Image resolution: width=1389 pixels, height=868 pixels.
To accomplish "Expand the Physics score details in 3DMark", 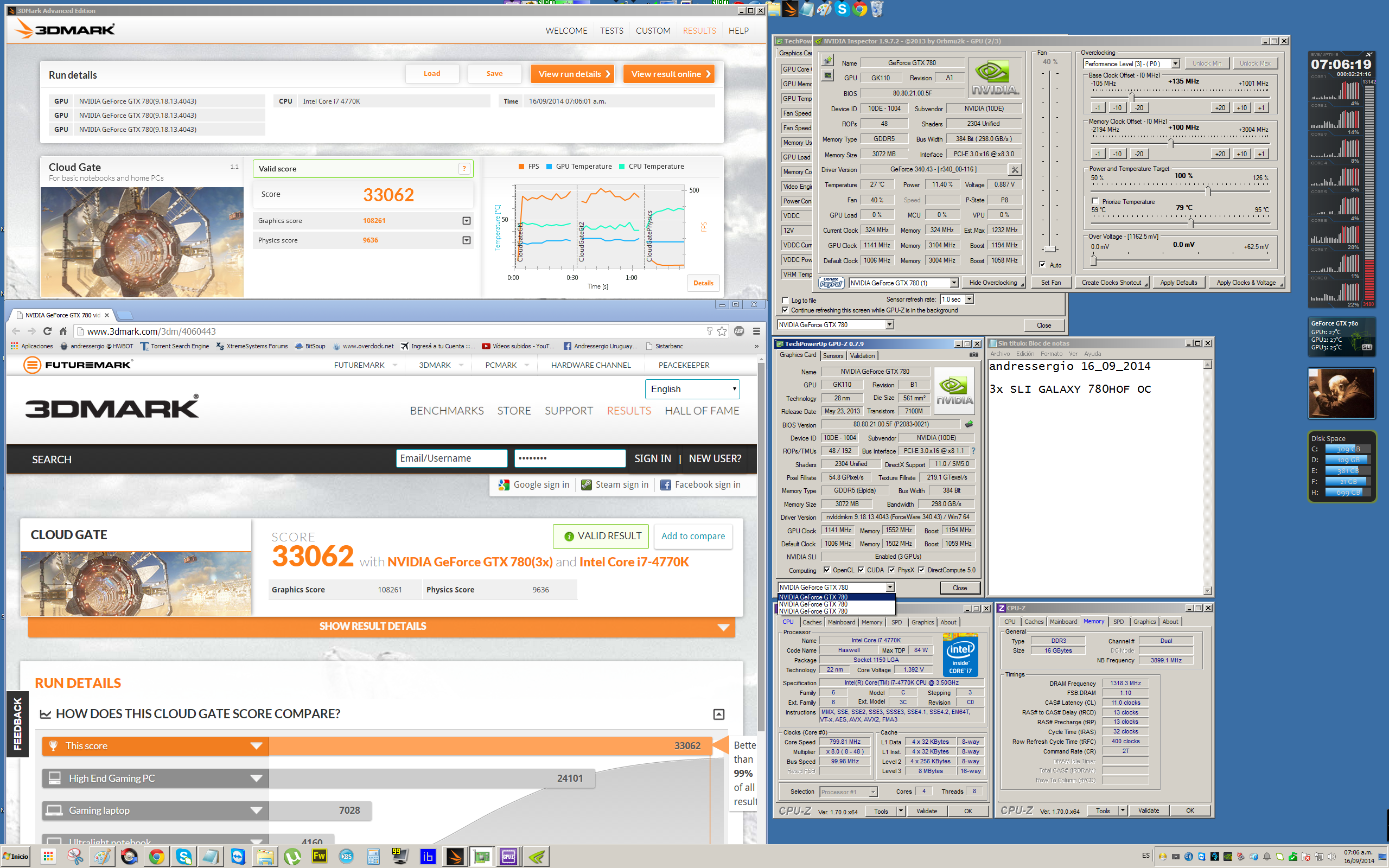I will (x=466, y=240).
